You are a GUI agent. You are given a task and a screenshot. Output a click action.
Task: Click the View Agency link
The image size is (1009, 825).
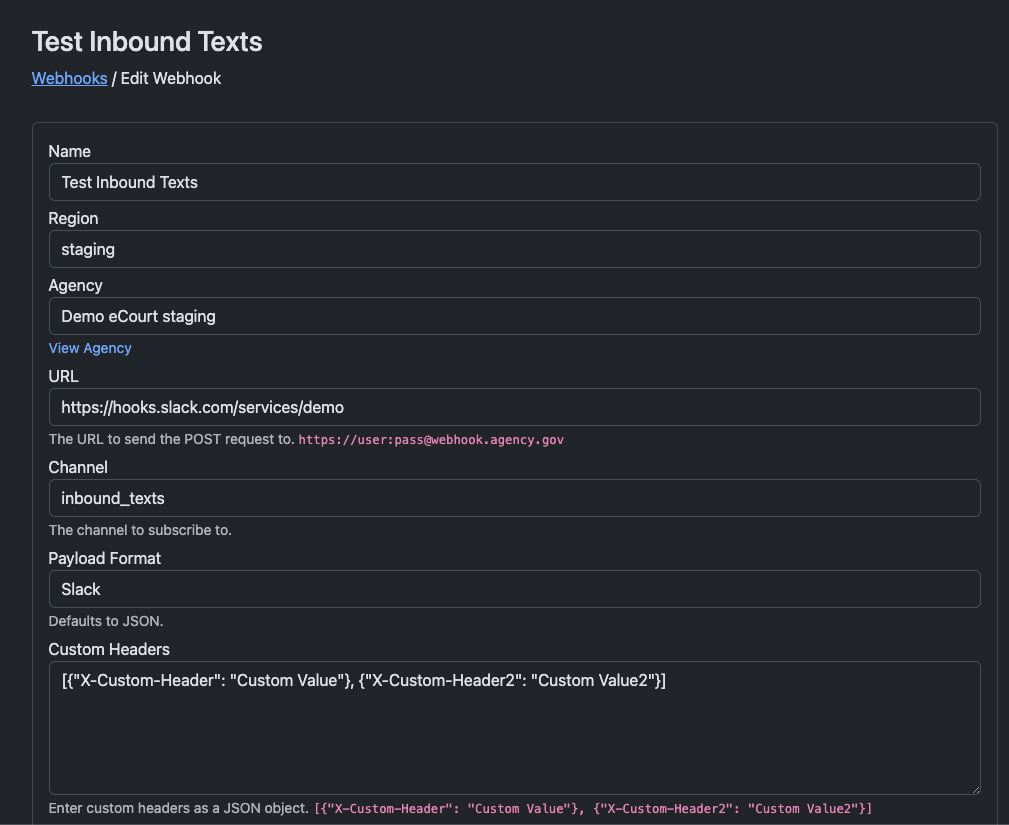pos(90,348)
